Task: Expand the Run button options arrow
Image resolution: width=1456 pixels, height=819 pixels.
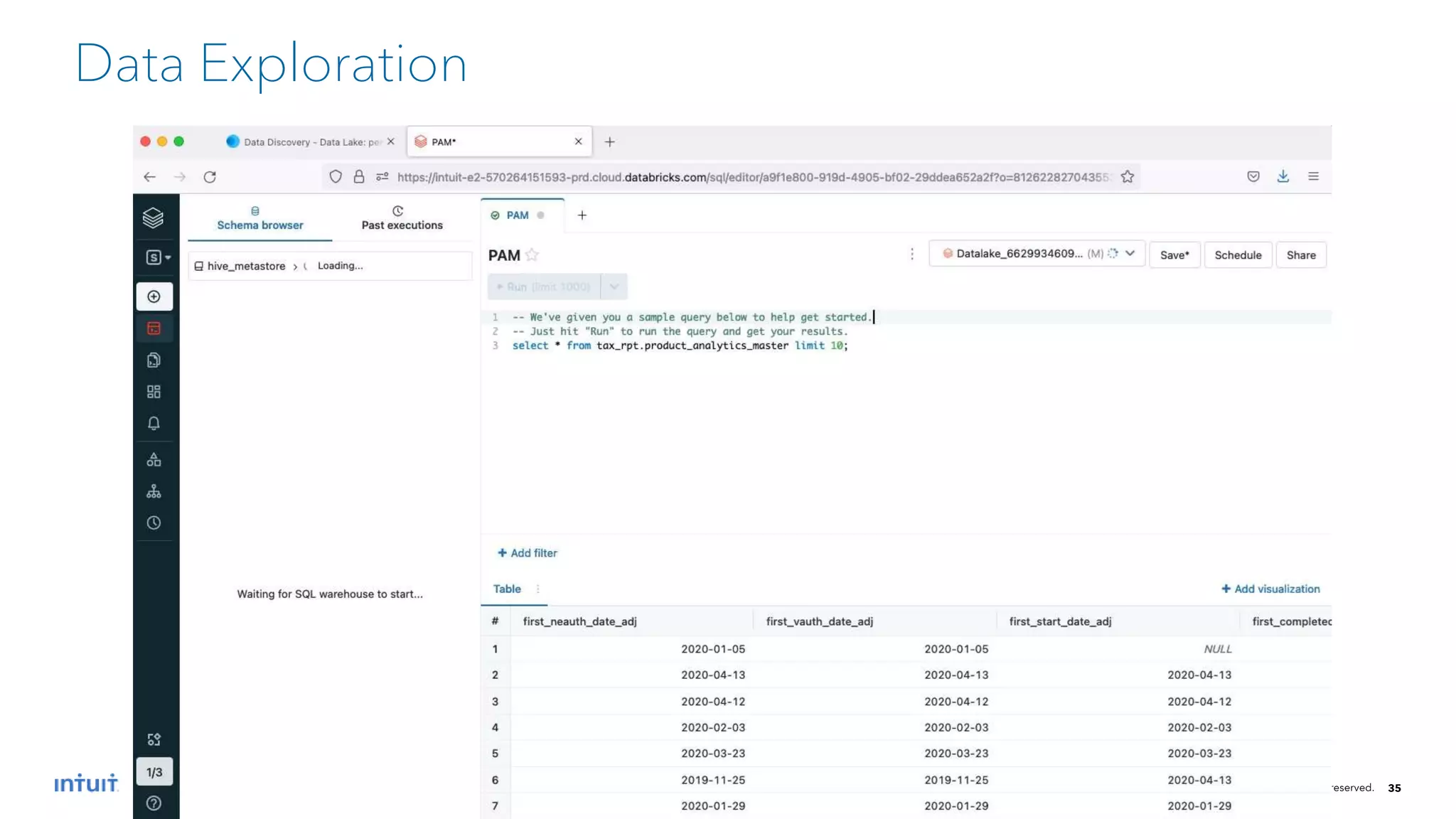Action: [x=614, y=287]
